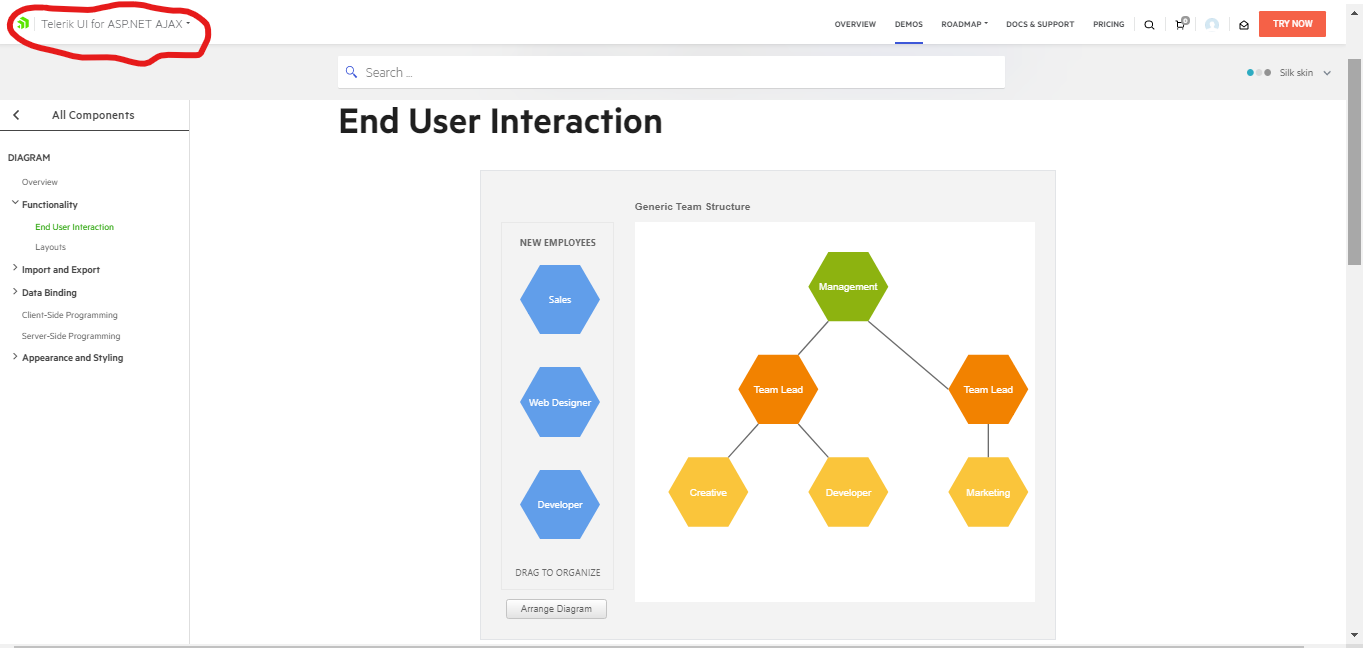Image resolution: width=1363 pixels, height=648 pixels.
Task: Expand the Roadmap menu
Action: [964, 24]
